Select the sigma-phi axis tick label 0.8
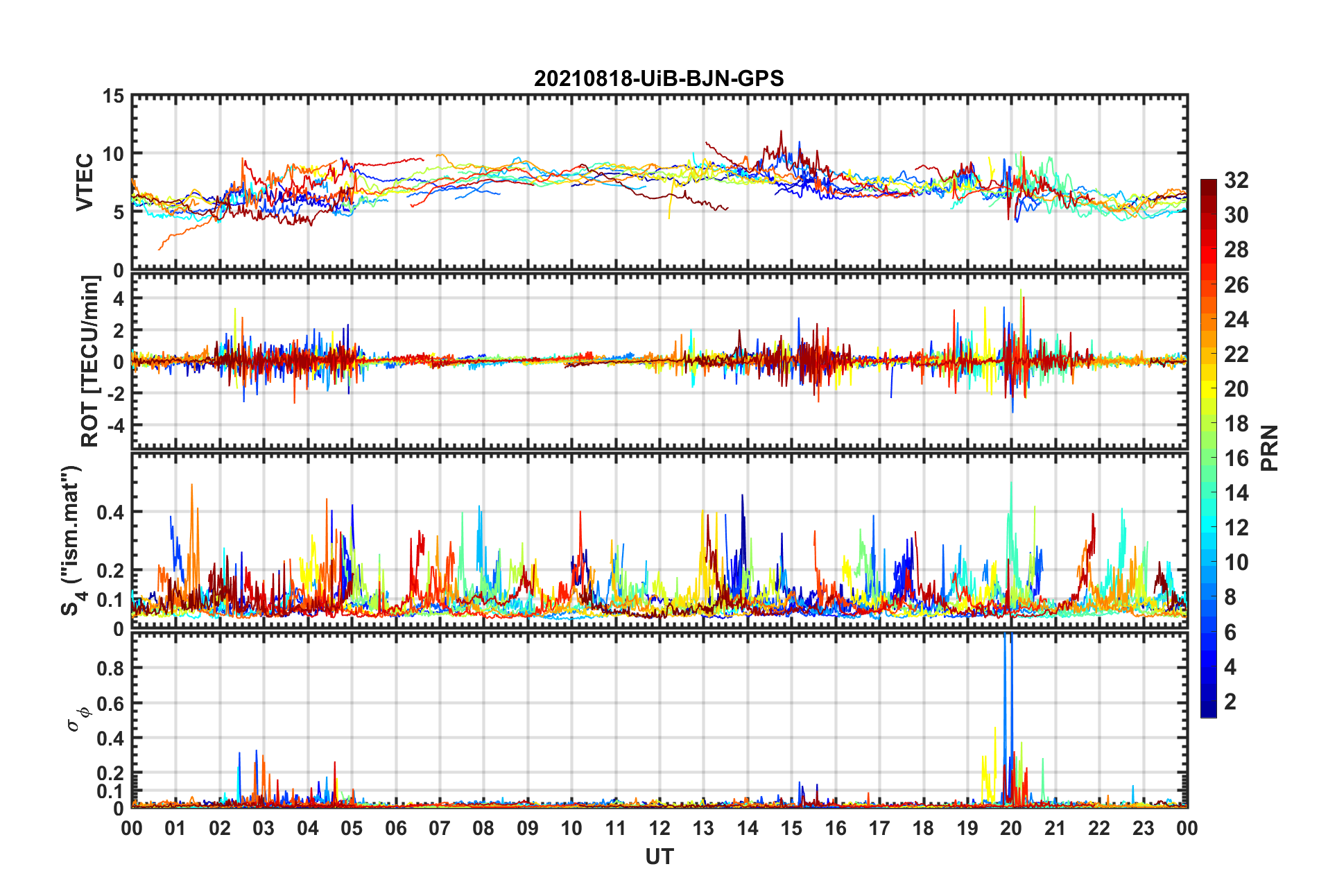The height and width of the screenshot is (896, 1319). (111, 668)
